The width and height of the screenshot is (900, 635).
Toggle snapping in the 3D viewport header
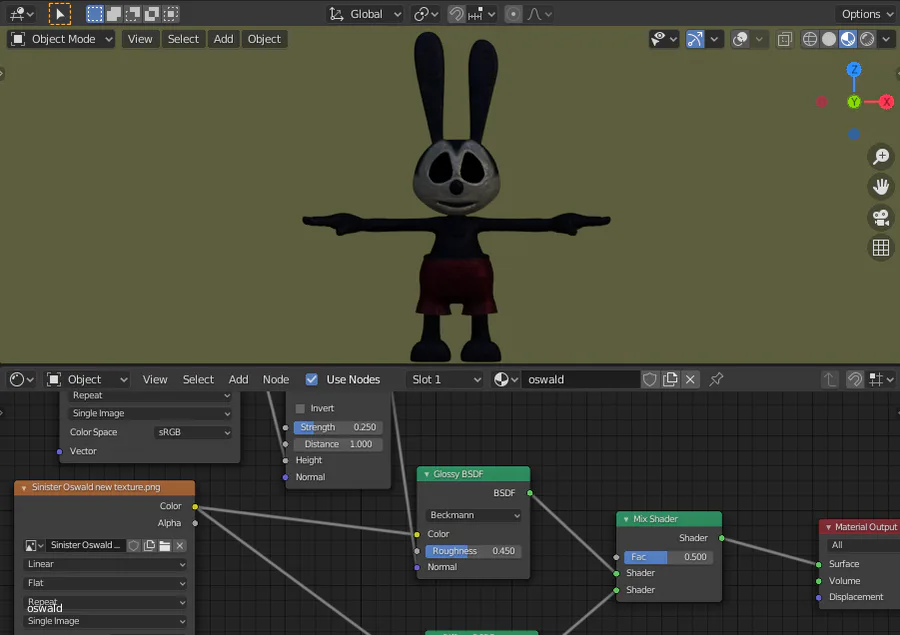[x=456, y=14]
